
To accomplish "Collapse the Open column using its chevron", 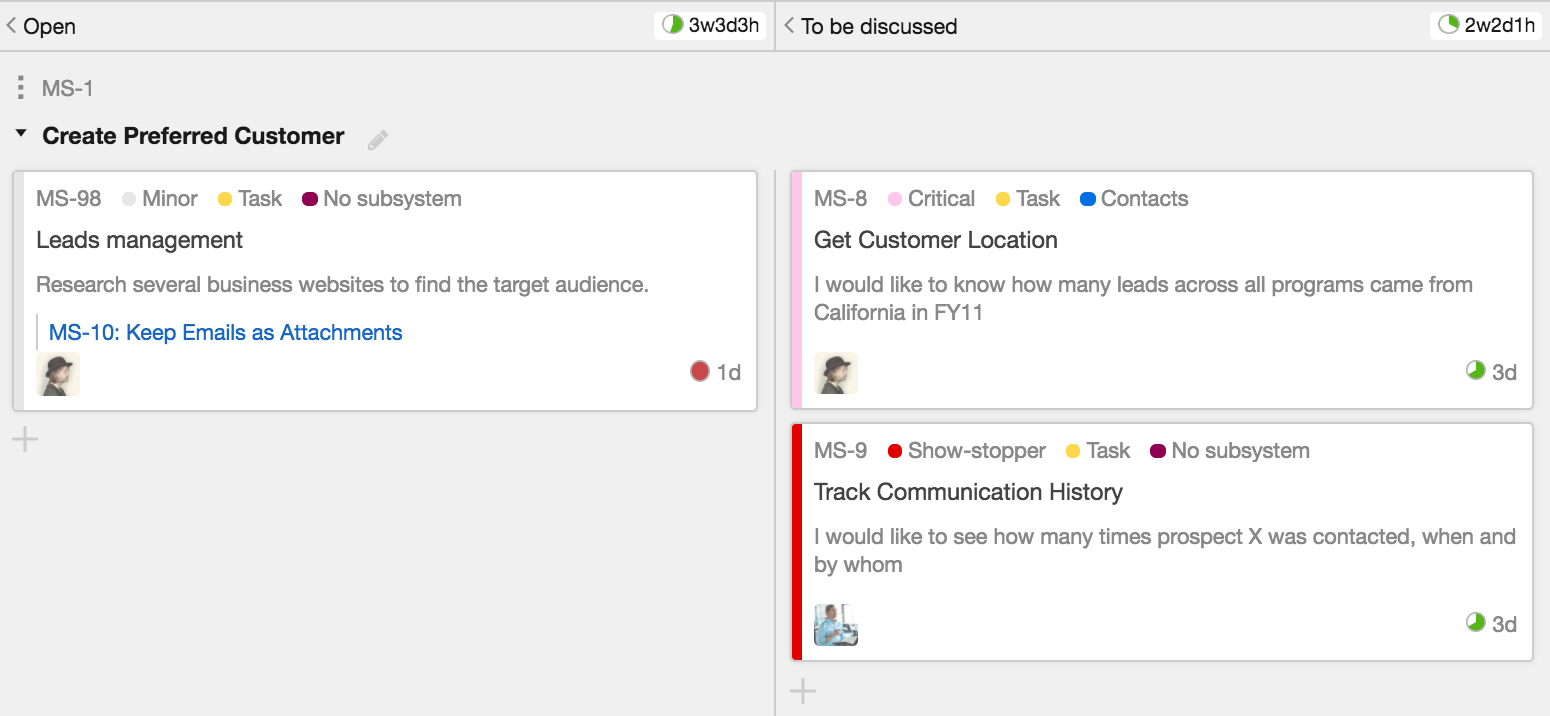I will tap(11, 26).
